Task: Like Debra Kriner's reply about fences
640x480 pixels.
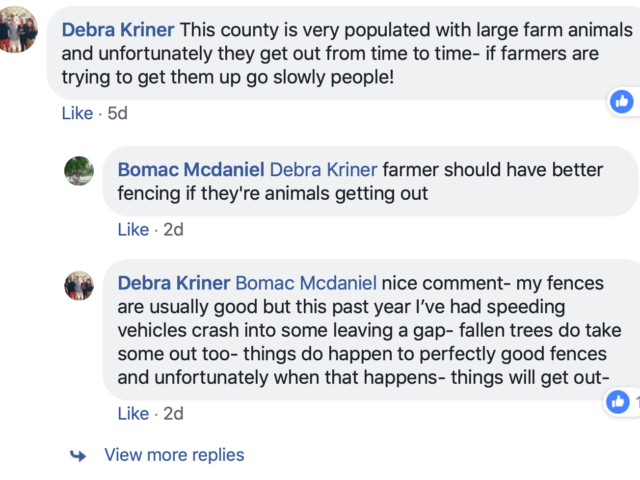Action: (x=133, y=413)
